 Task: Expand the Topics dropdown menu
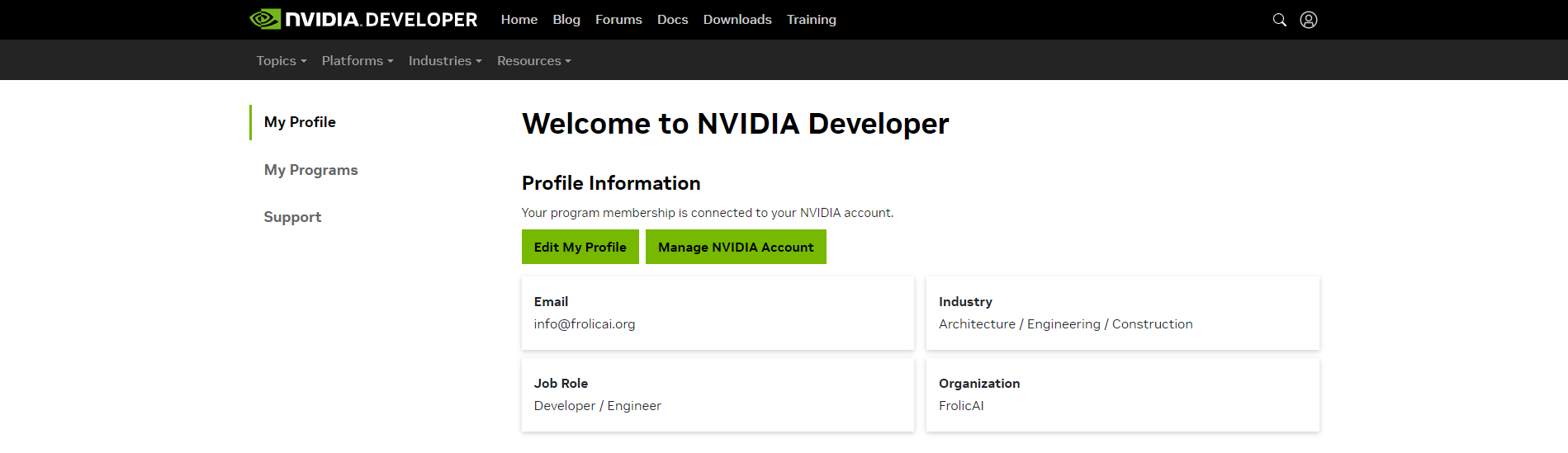281,61
